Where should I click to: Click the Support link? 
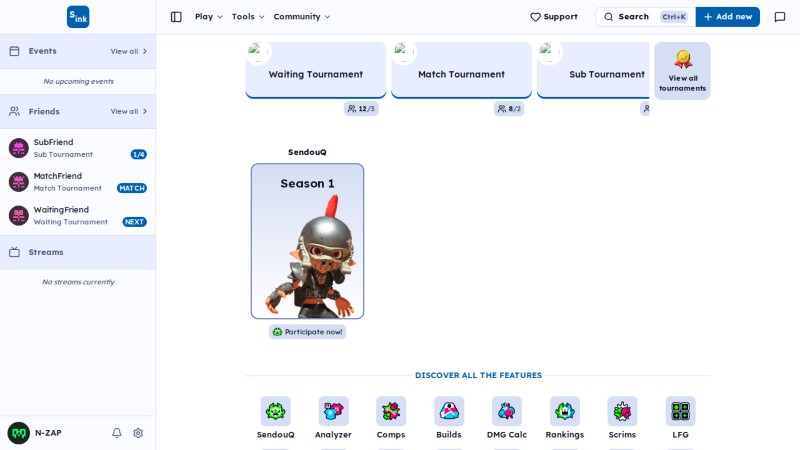[x=554, y=17]
